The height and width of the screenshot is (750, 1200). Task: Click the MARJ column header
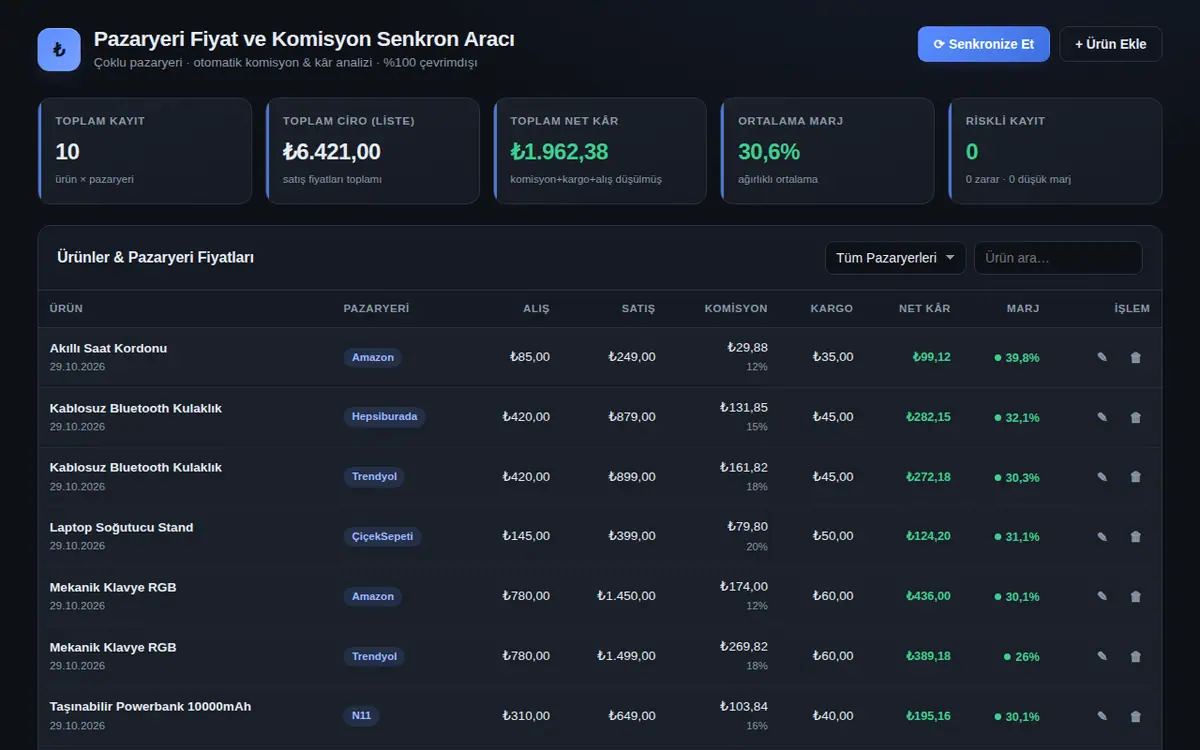tap(1023, 309)
